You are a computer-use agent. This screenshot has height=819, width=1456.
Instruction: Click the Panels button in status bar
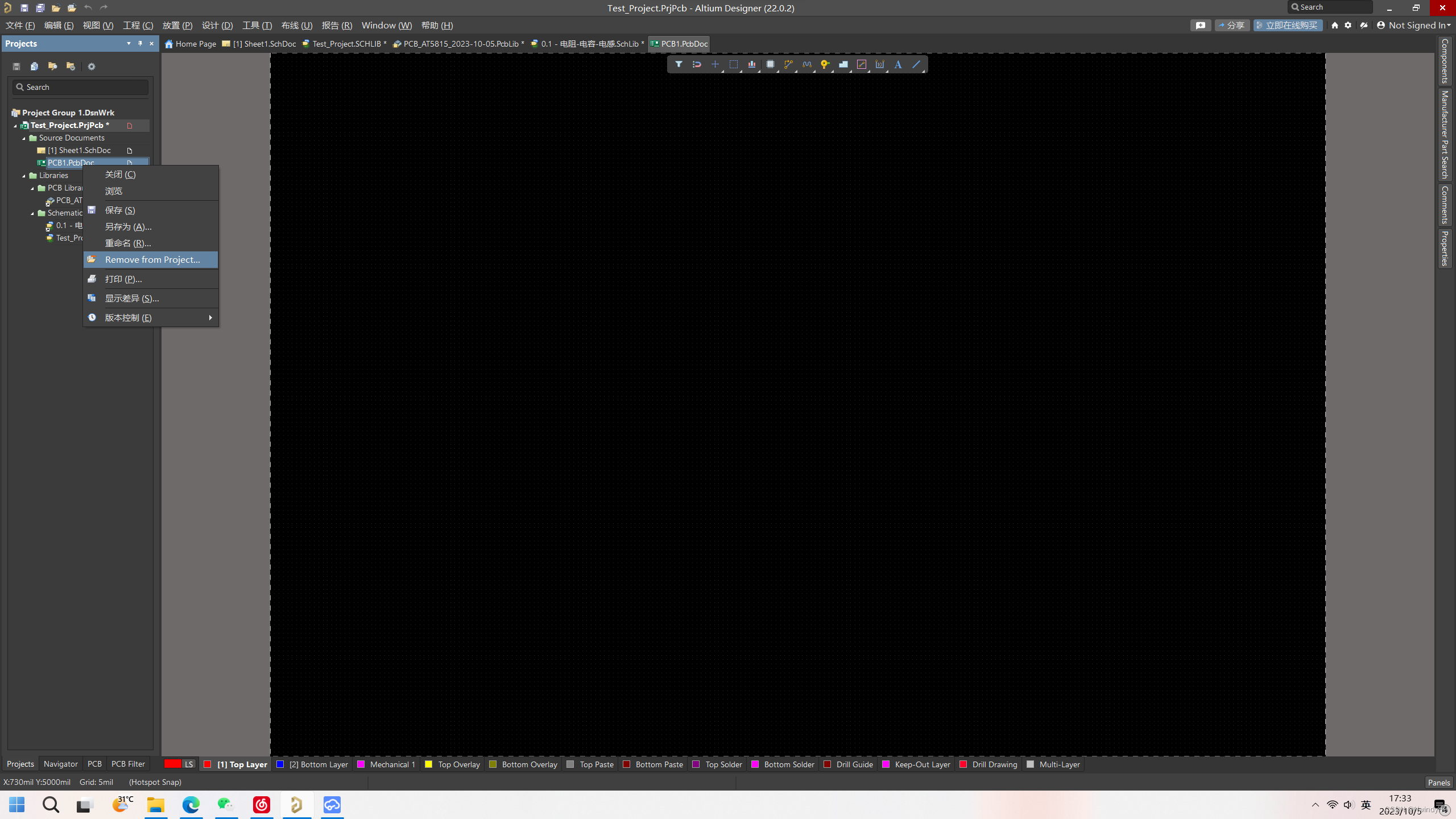click(x=1438, y=783)
